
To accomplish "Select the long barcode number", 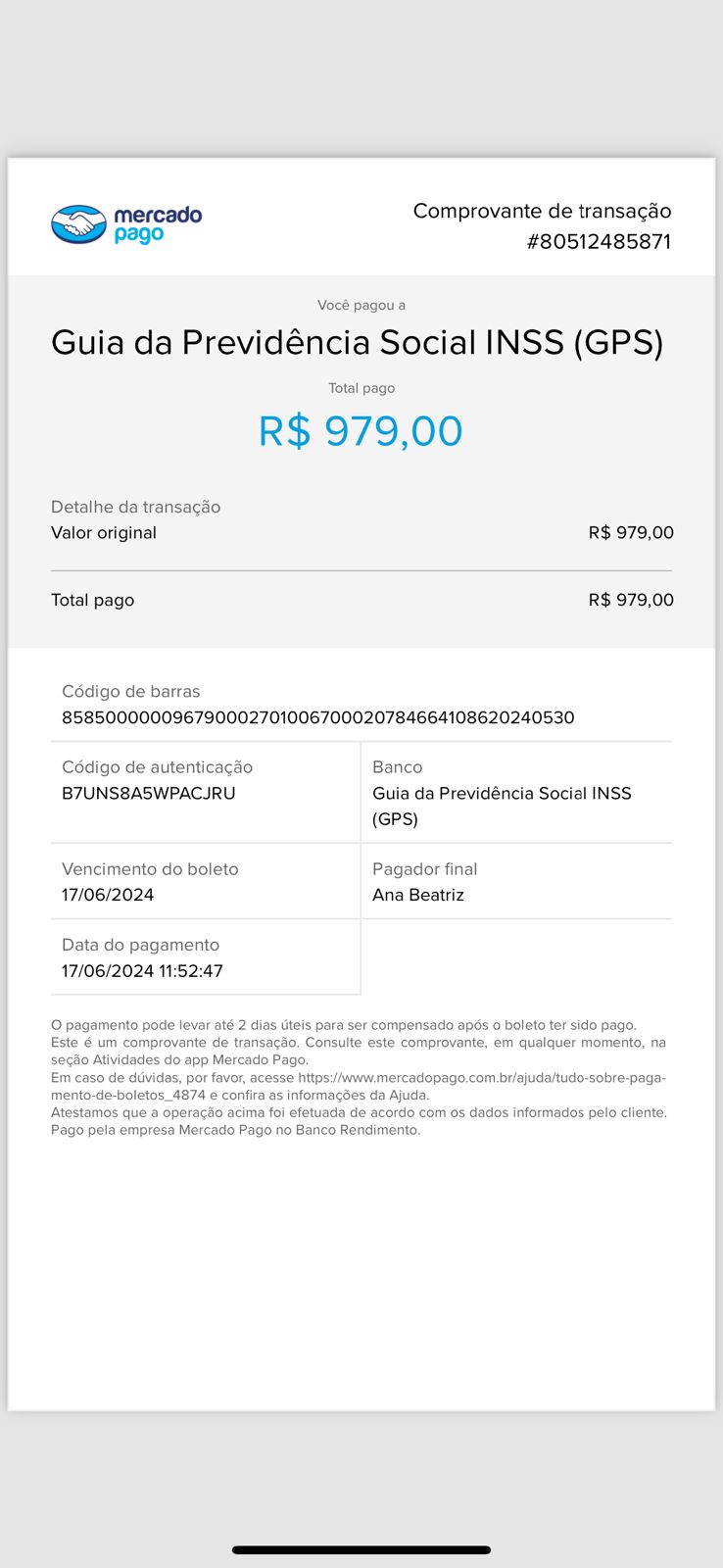I will point(317,717).
